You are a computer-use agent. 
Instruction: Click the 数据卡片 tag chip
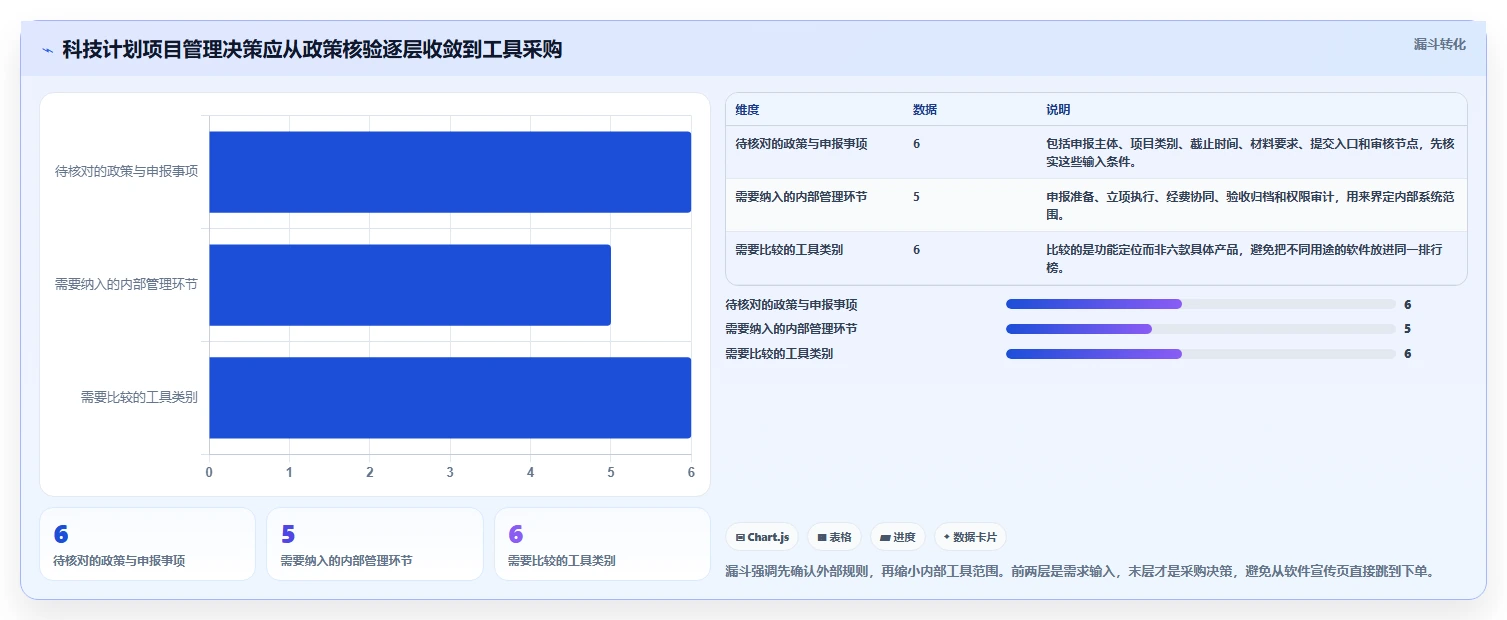point(970,537)
